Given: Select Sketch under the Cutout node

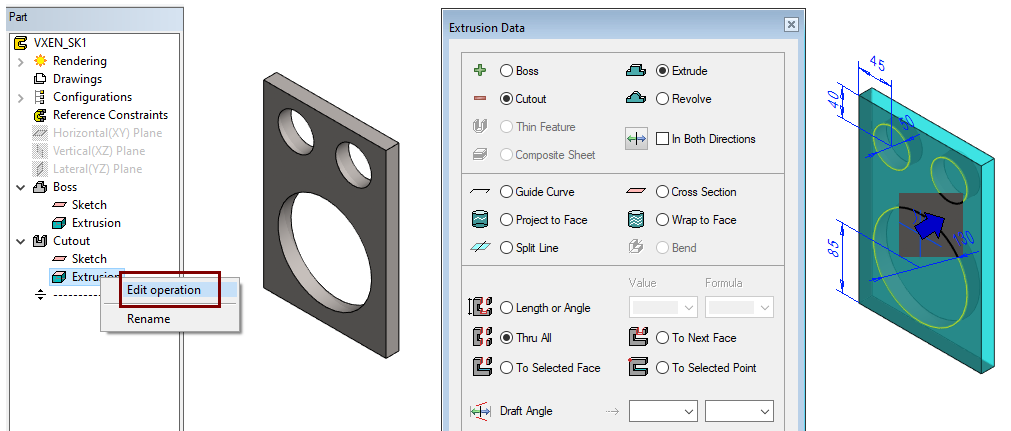Looking at the screenshot, I should pyautogui.click(x=89, y=259).
